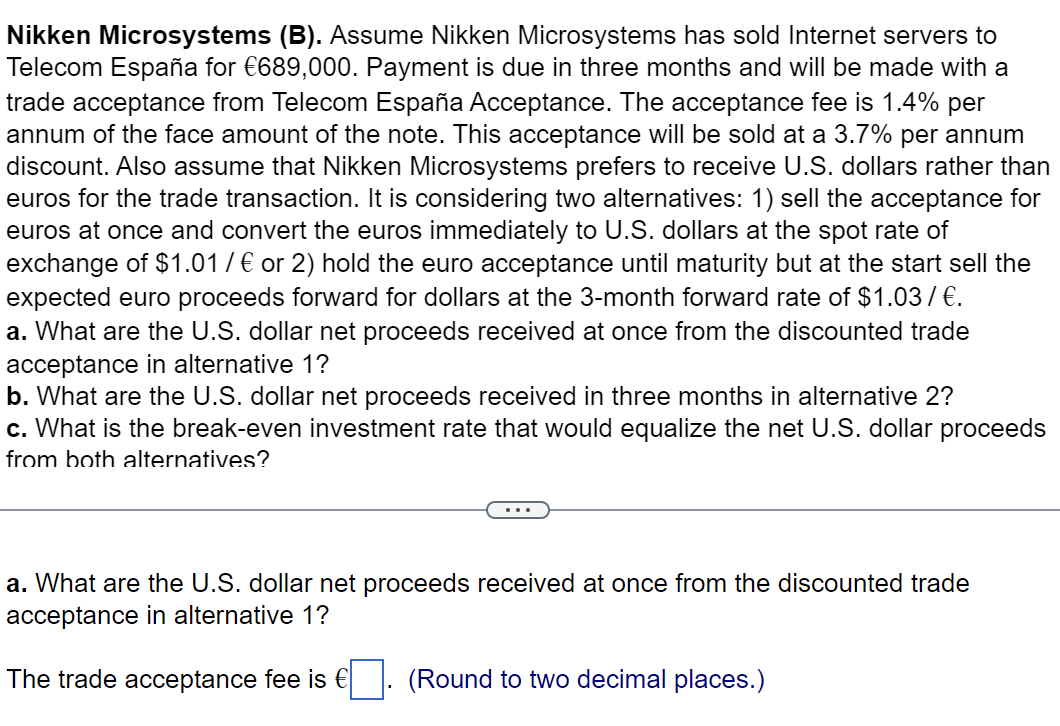Collapse the problem statement with the ellipsis toggle
The image size is (1060, 726).
[516, 510]
